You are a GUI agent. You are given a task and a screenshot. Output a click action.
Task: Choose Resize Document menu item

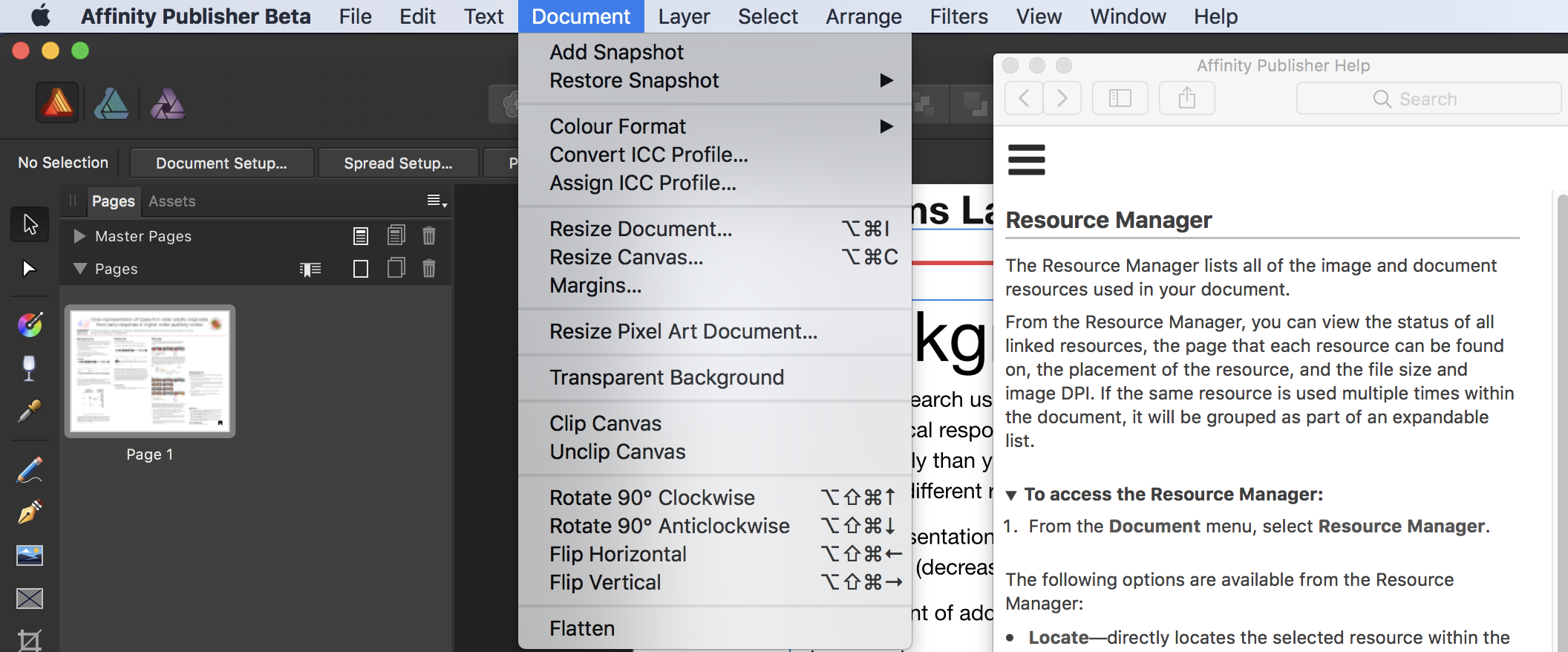[715, 229]
